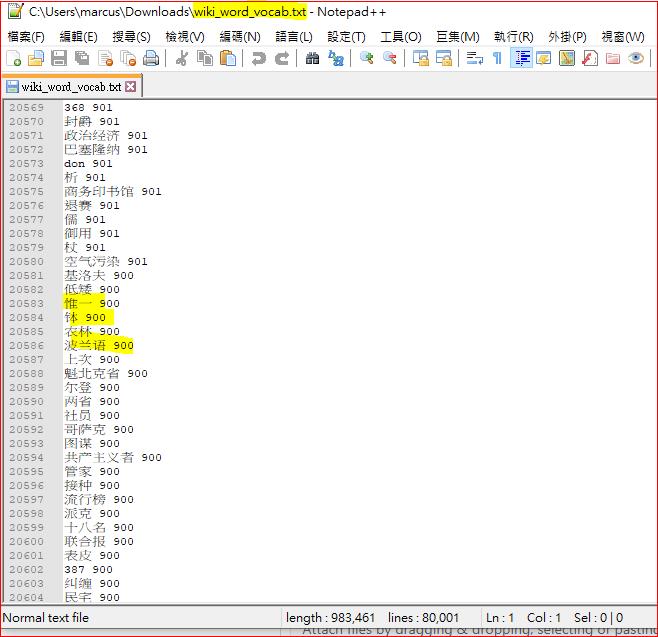Click the line '空气污染 901'
Image resolution: width=658 pixels, height=637 pixels.
click(105, 261)
